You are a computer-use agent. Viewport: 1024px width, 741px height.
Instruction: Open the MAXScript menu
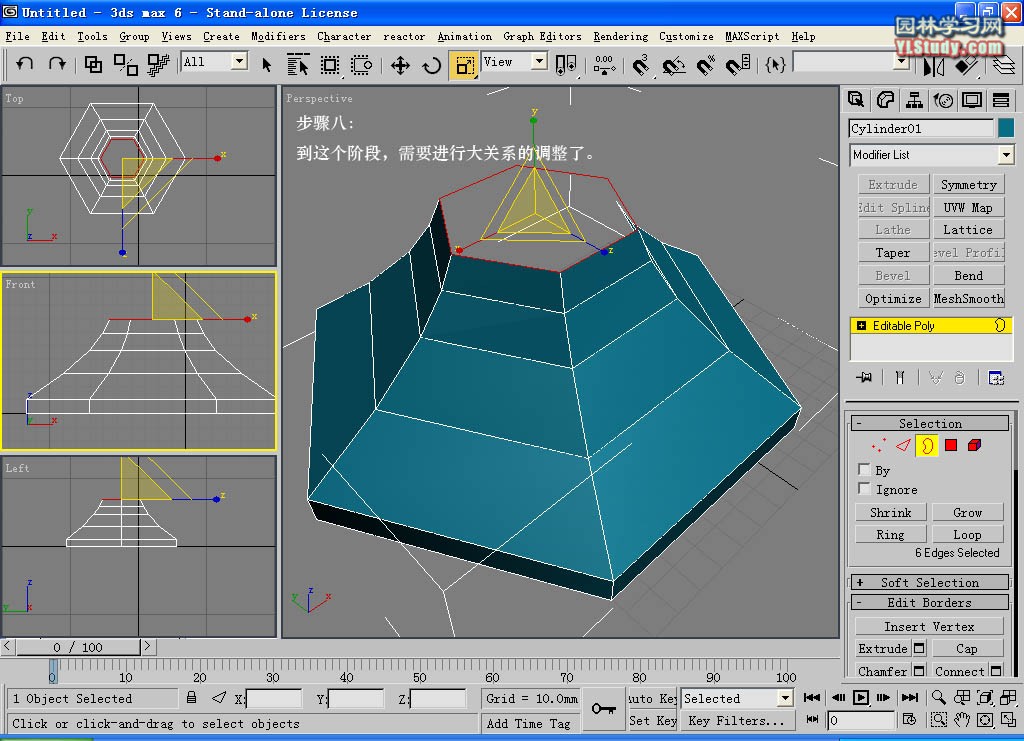(752, 37)
